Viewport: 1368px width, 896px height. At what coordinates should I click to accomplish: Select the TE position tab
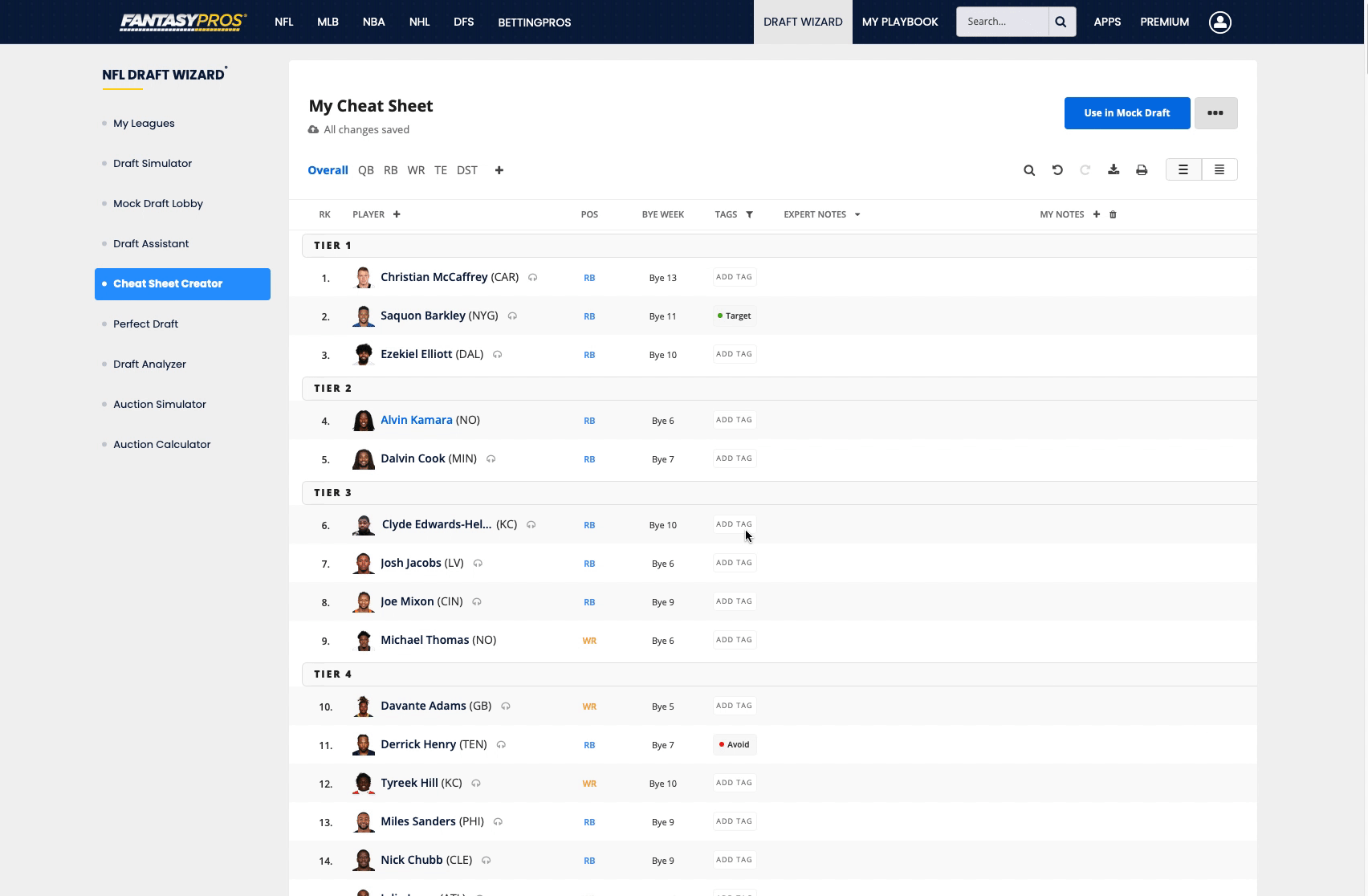click(441, 170)
